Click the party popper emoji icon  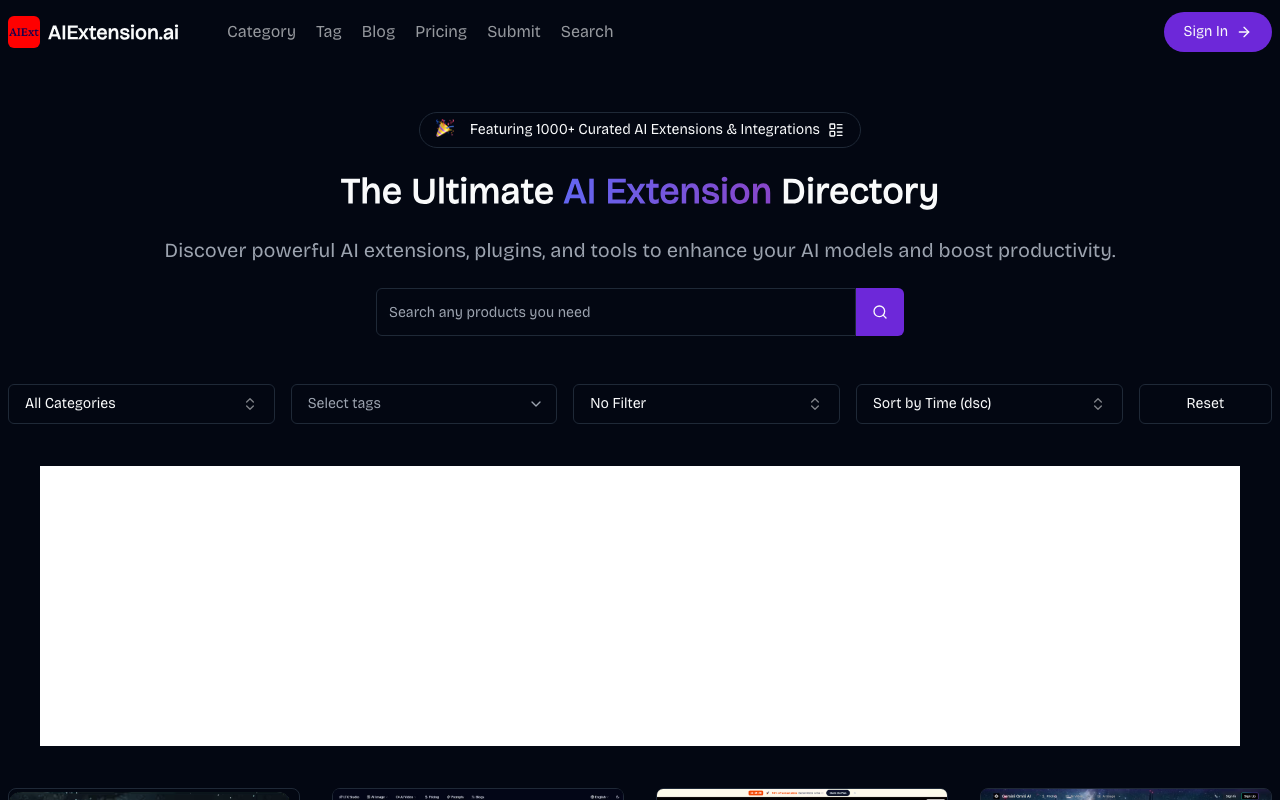[445, 129]
